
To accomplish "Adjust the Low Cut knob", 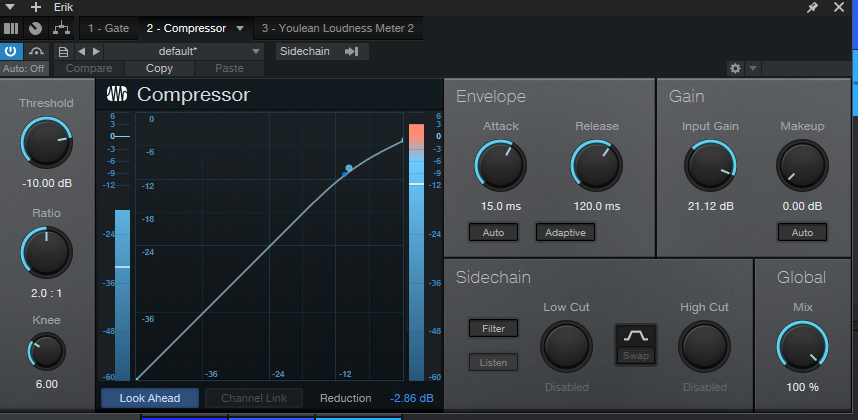I will point(566,347).
